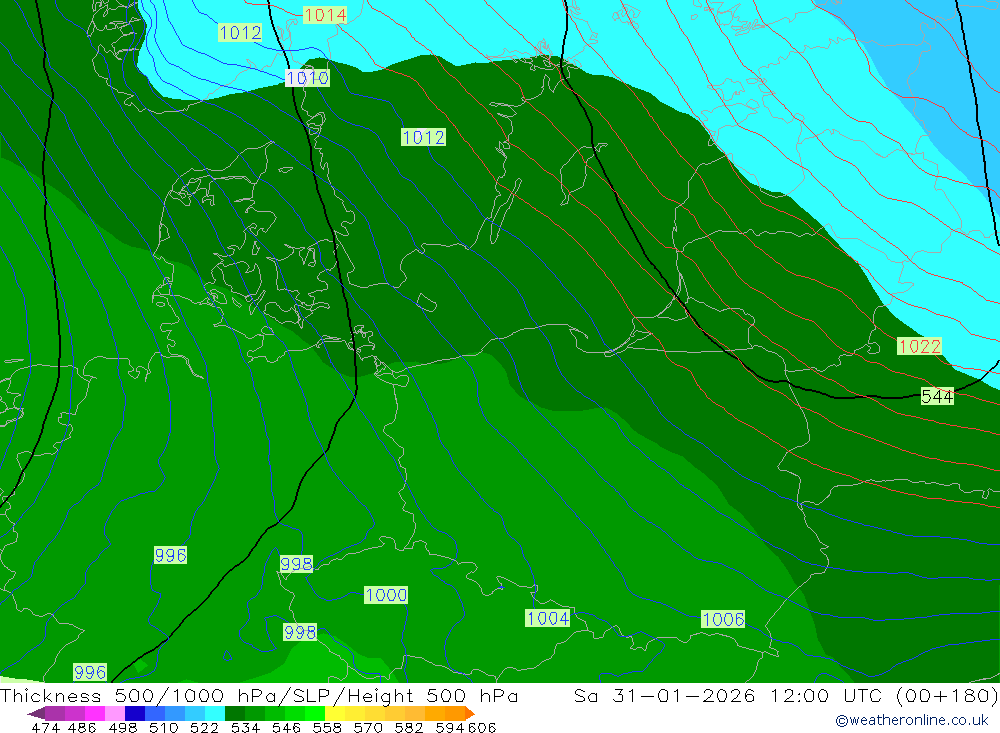1000x733 pixels.
Task: Click the cyan legend swatch
Action: pyautogui.click(x=215, y=713)
